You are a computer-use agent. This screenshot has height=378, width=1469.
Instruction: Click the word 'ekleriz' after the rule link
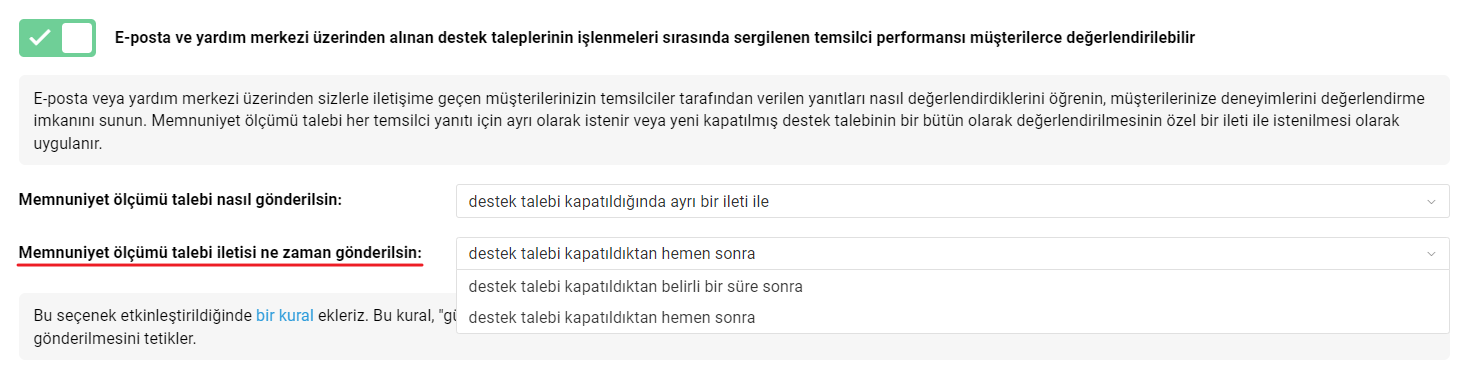(x=342, y=315)
